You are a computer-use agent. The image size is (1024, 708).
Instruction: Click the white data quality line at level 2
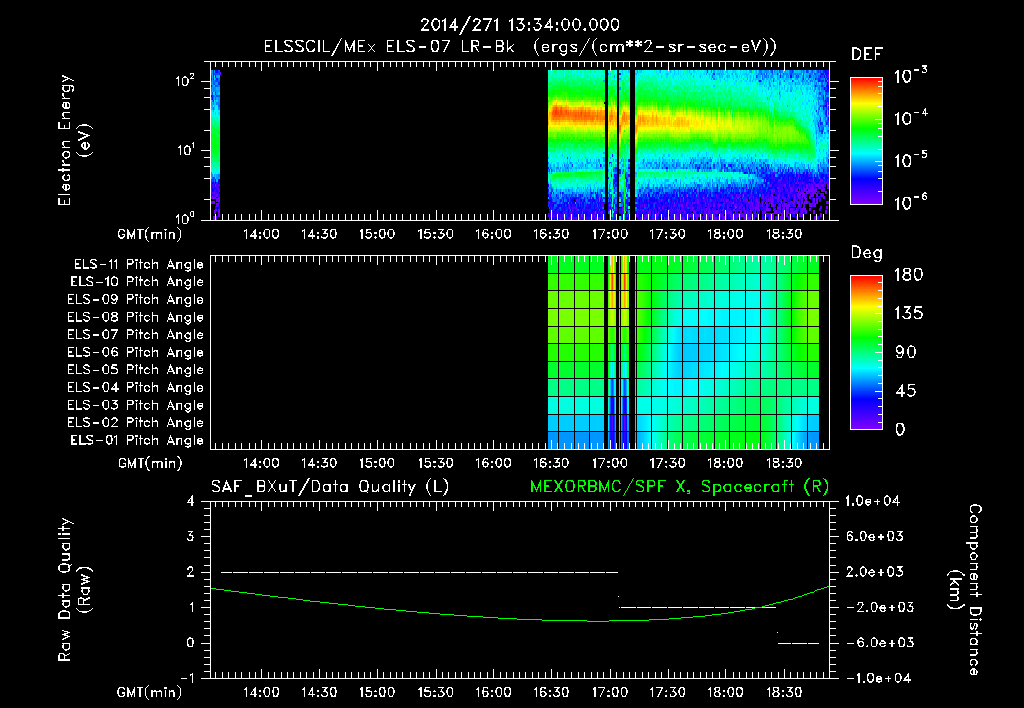pos(419,572)
